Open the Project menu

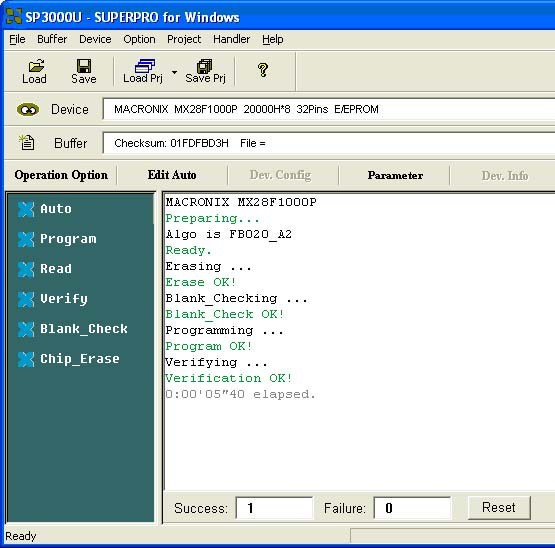pyautogui.click(x=184, y=39)
